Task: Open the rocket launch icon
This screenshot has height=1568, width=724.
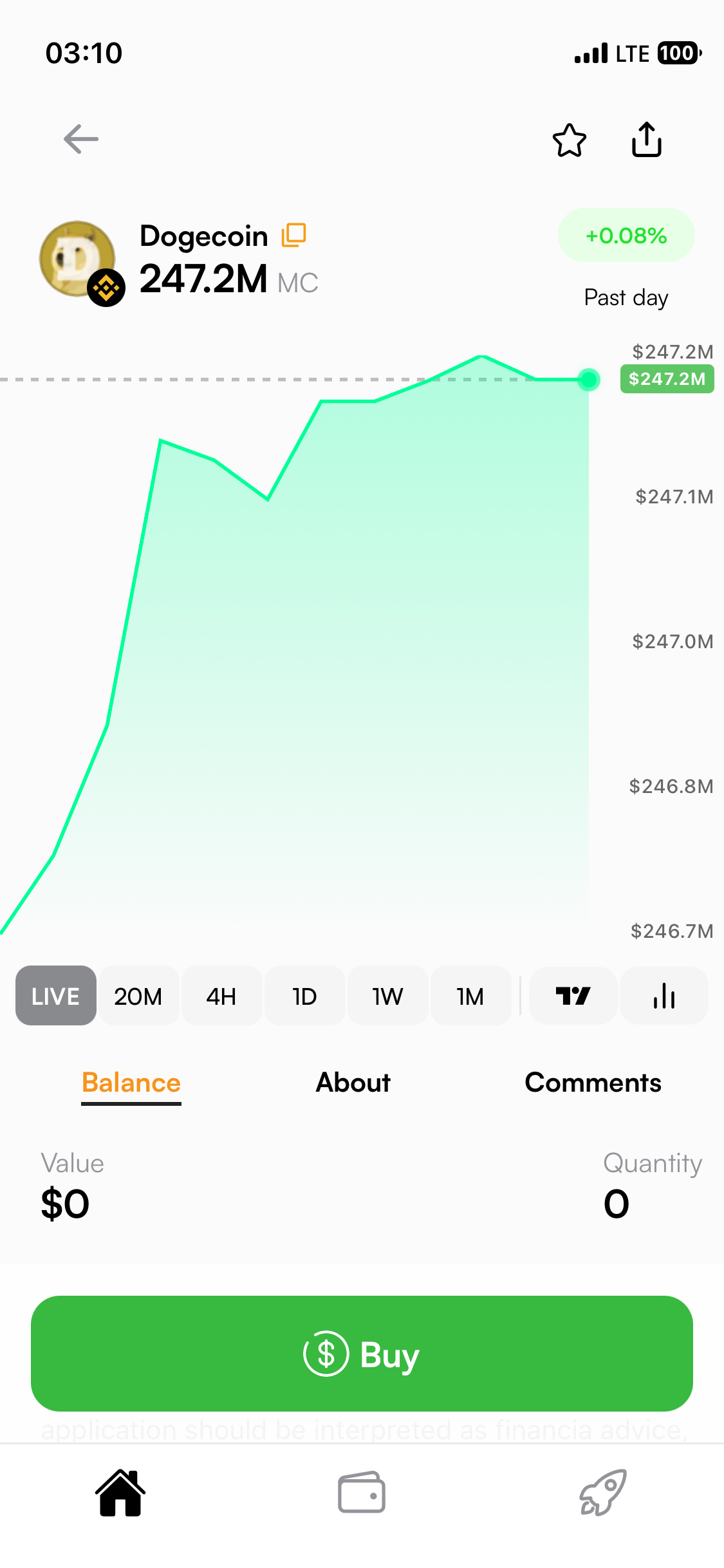Action: [x=603, y=1493]
